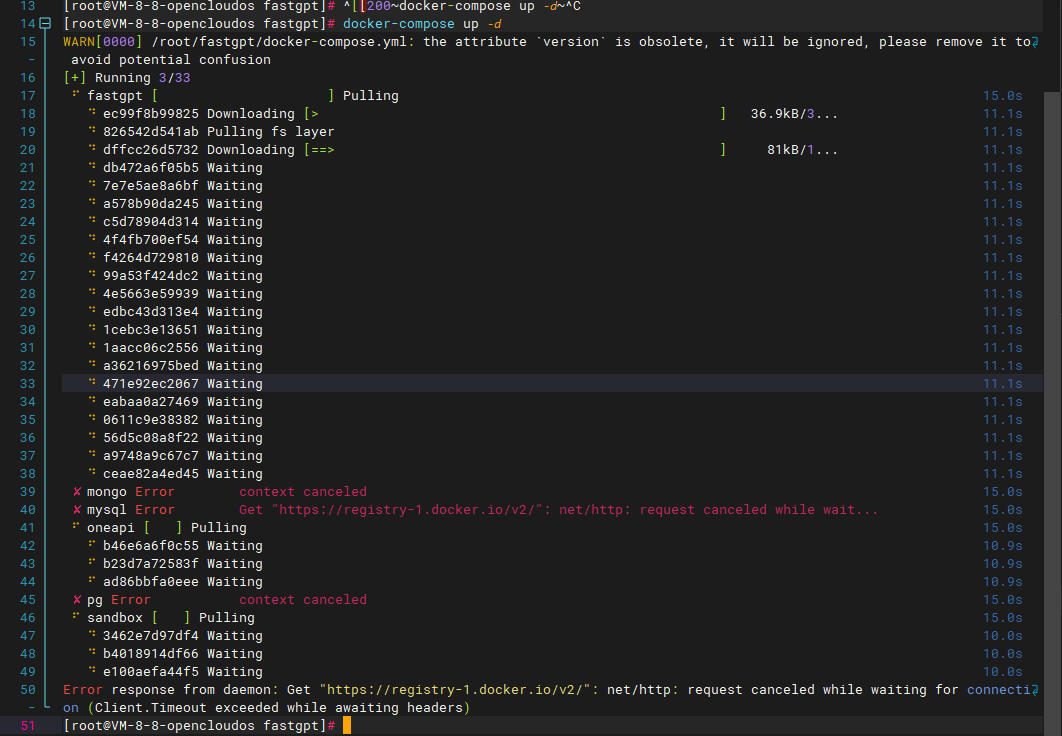The width and height of the screenshot is (1062, 736).
Task: Click the cursor block at the last prompt
Action: (347, 725)
